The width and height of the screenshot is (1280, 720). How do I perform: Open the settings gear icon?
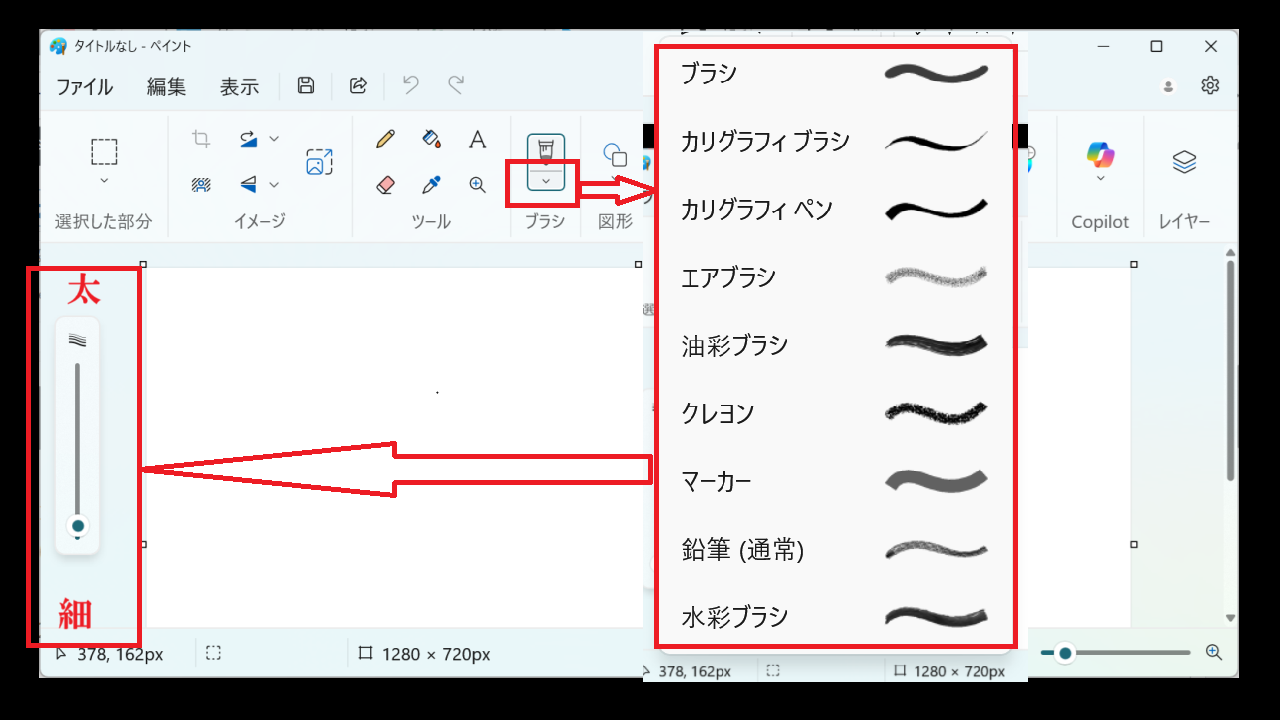pos(1210,85)
